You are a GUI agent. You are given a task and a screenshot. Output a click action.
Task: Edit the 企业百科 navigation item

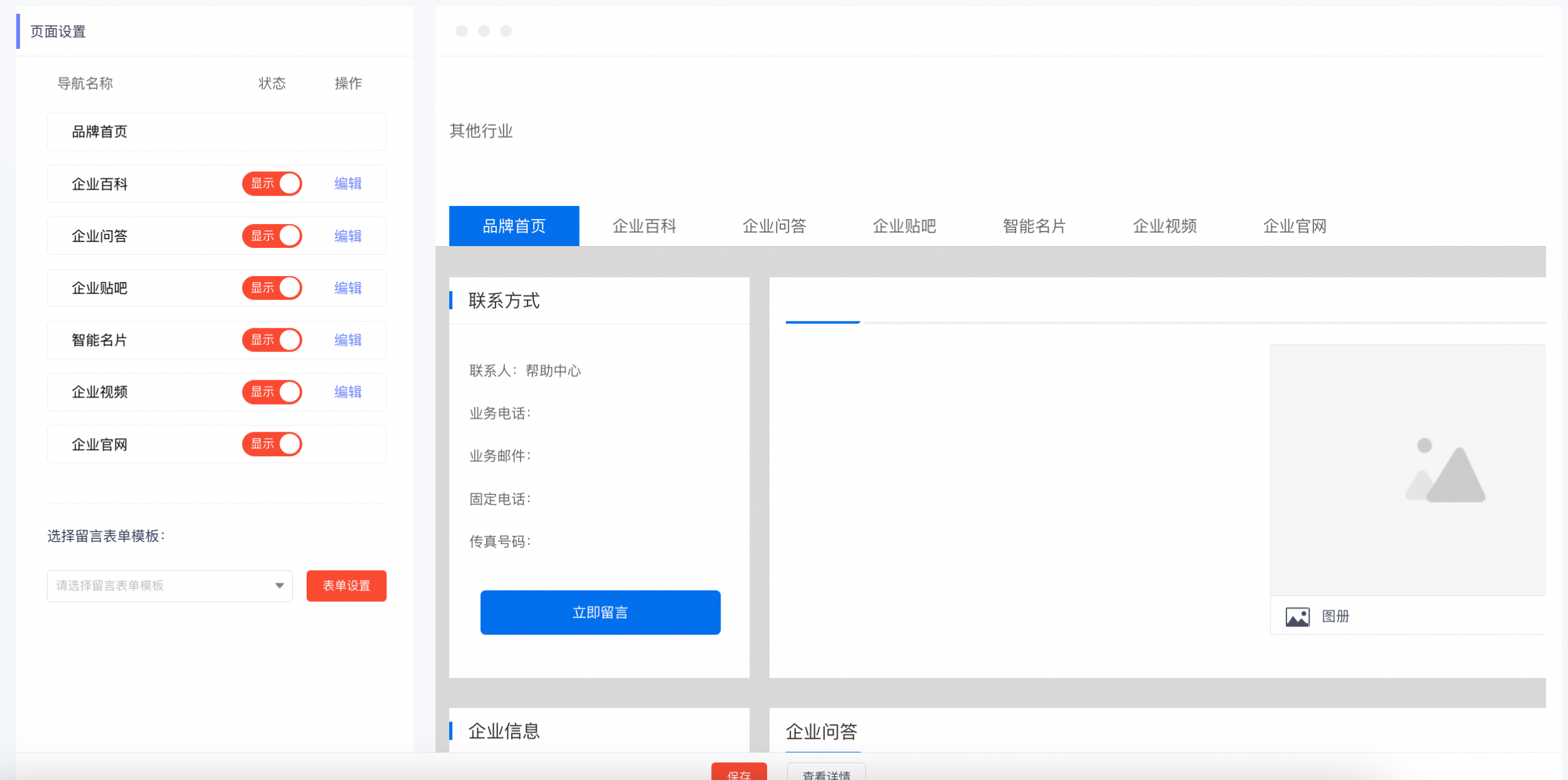pos(348,184)
